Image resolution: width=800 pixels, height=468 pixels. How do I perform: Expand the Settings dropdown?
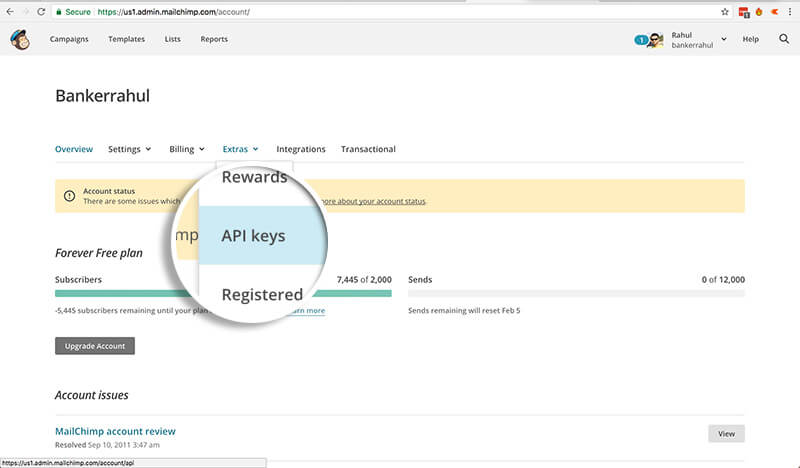click(130, 149)
